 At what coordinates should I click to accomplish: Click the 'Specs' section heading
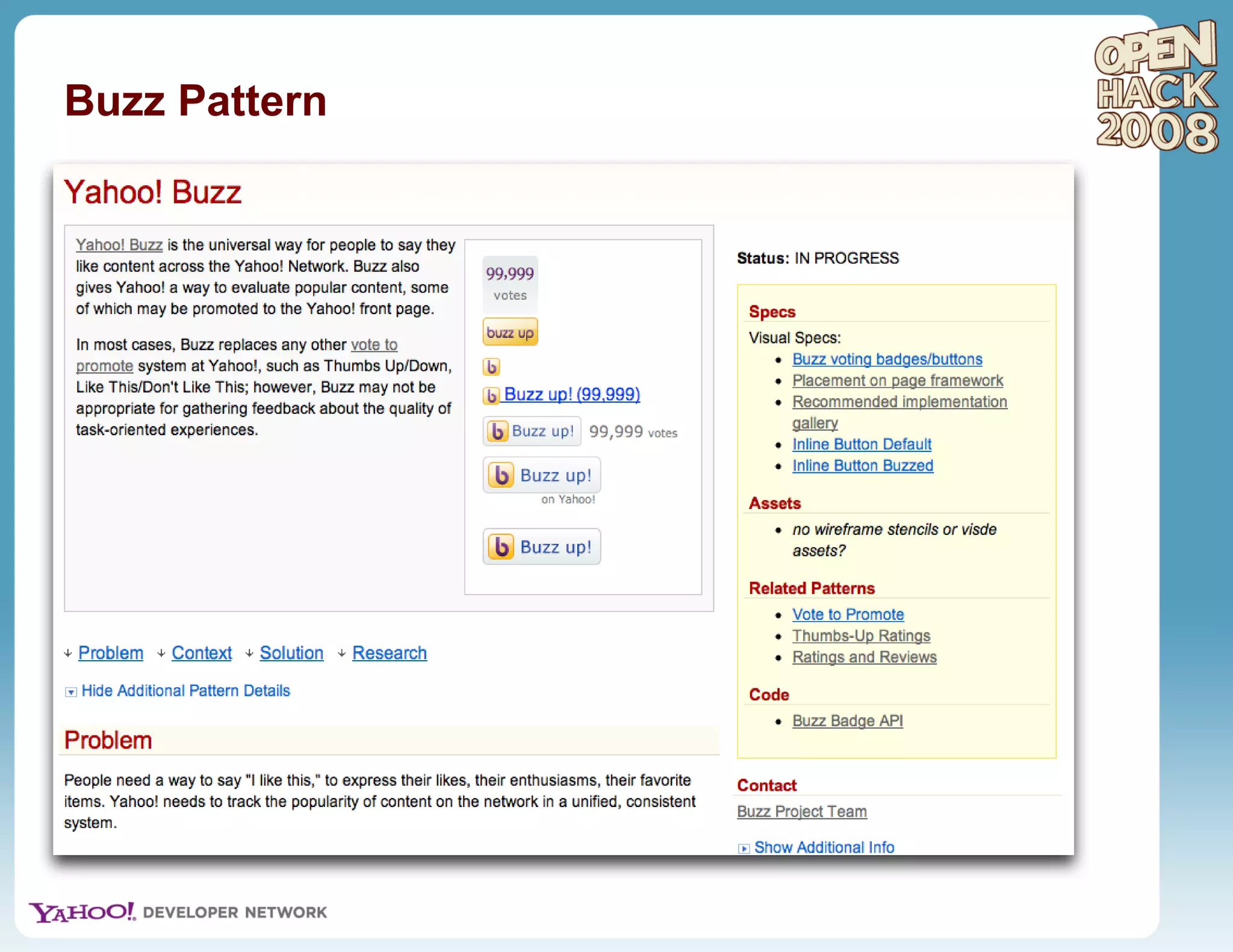[x=772, y=312]
